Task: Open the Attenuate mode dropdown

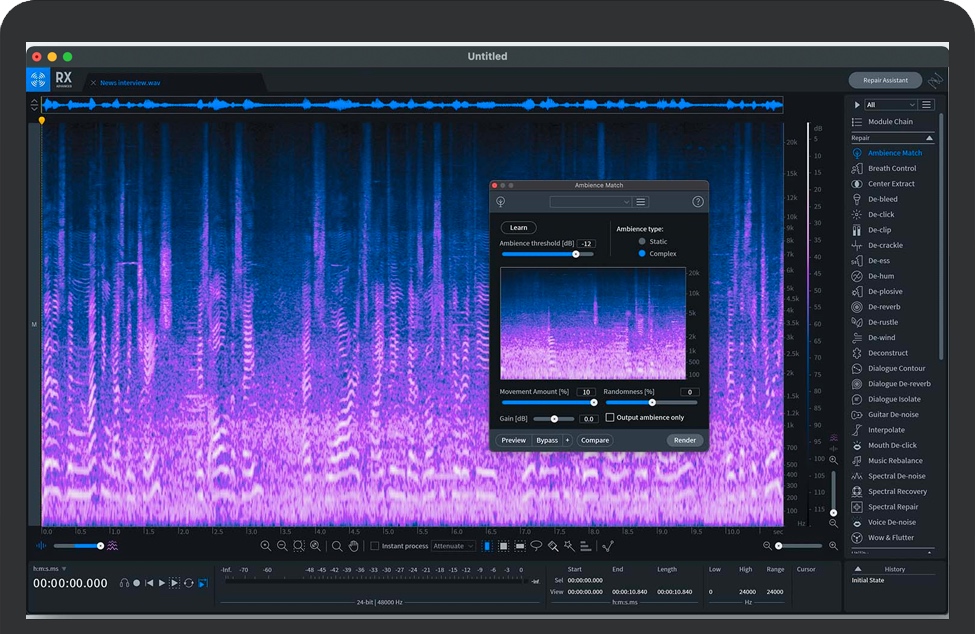Action: tap(454, 546)
